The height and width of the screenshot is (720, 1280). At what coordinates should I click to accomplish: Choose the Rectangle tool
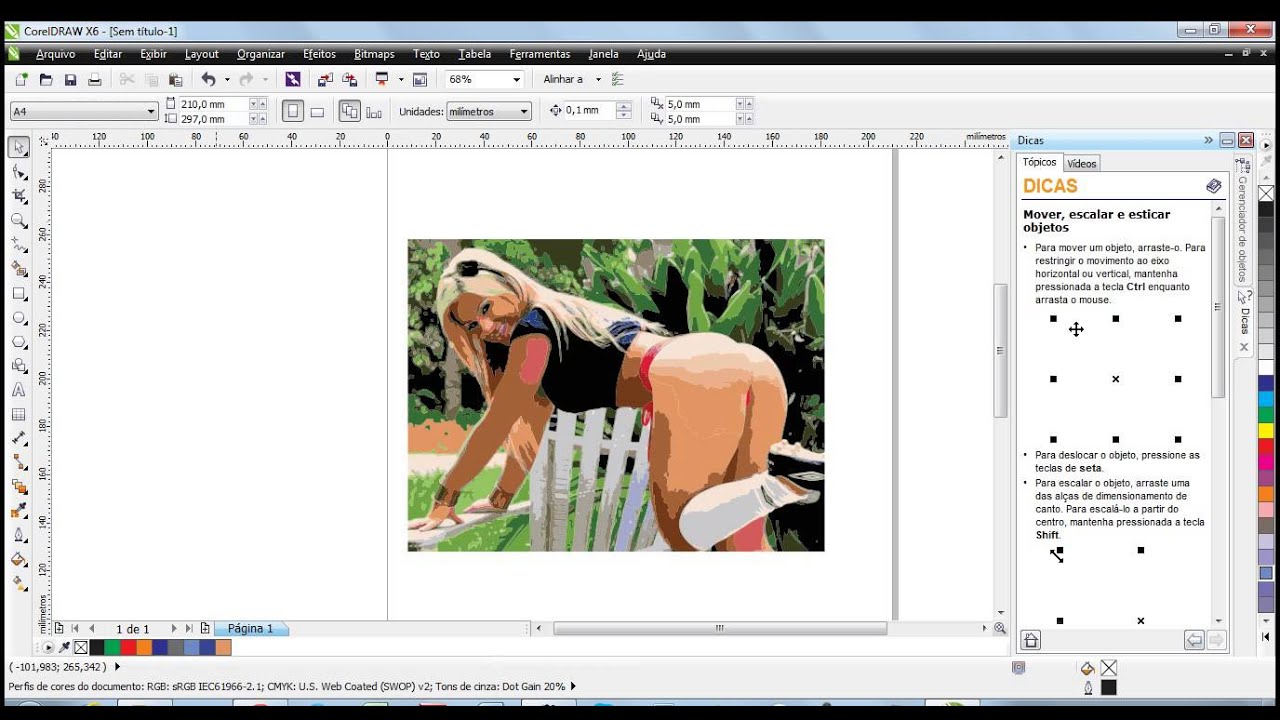[x=19, y=294]
